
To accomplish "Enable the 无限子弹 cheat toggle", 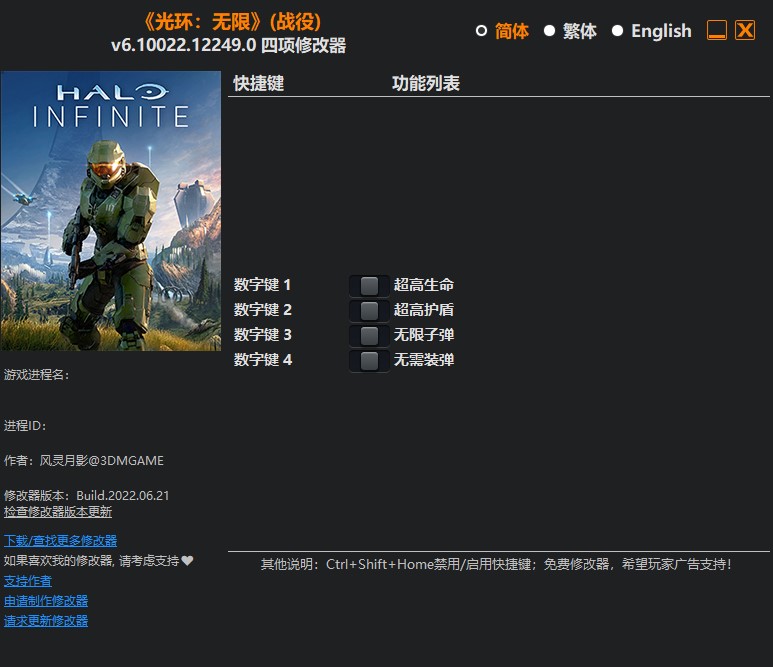I will (x=369, y=336).
